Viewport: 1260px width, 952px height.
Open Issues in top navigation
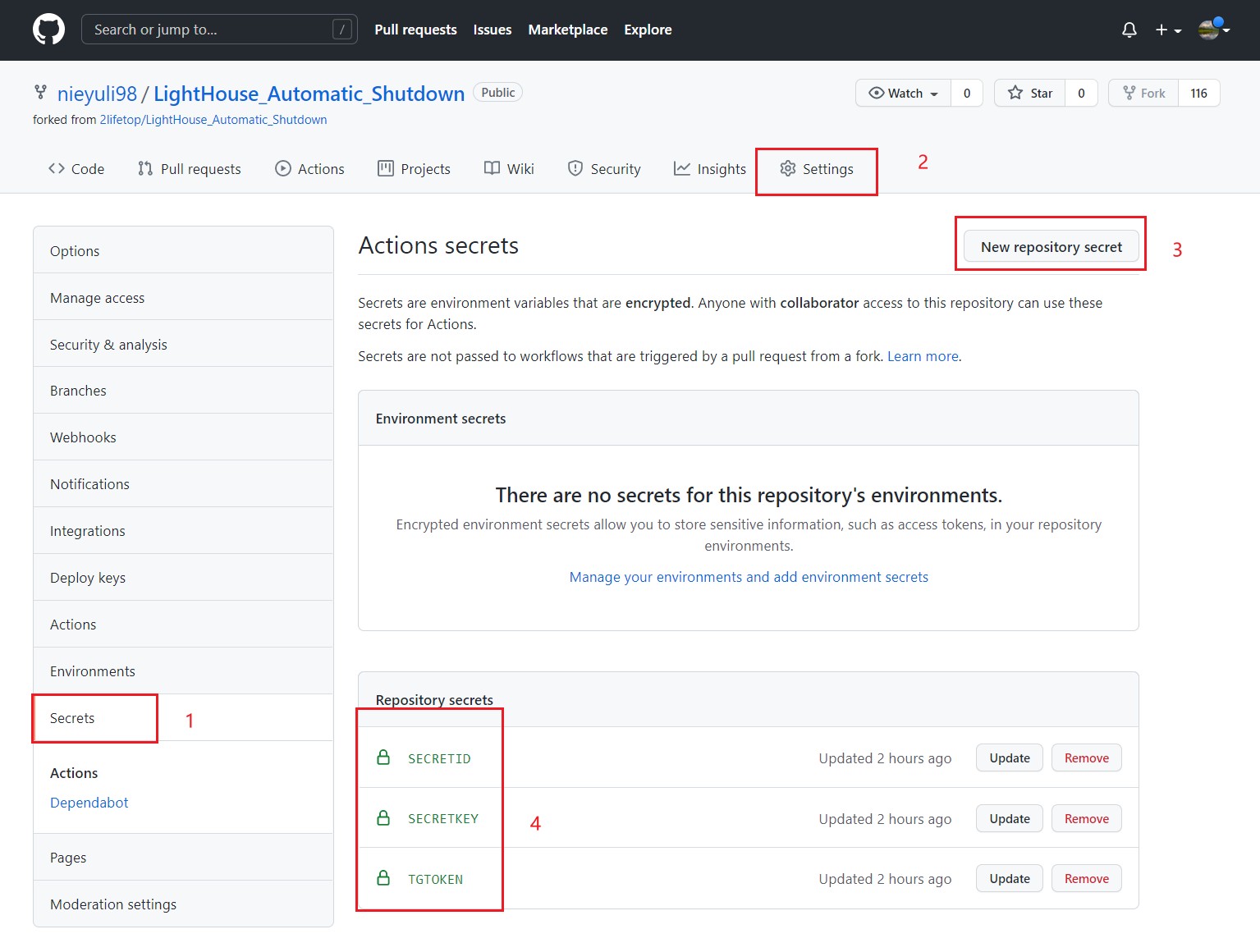[x=493, y=30]
